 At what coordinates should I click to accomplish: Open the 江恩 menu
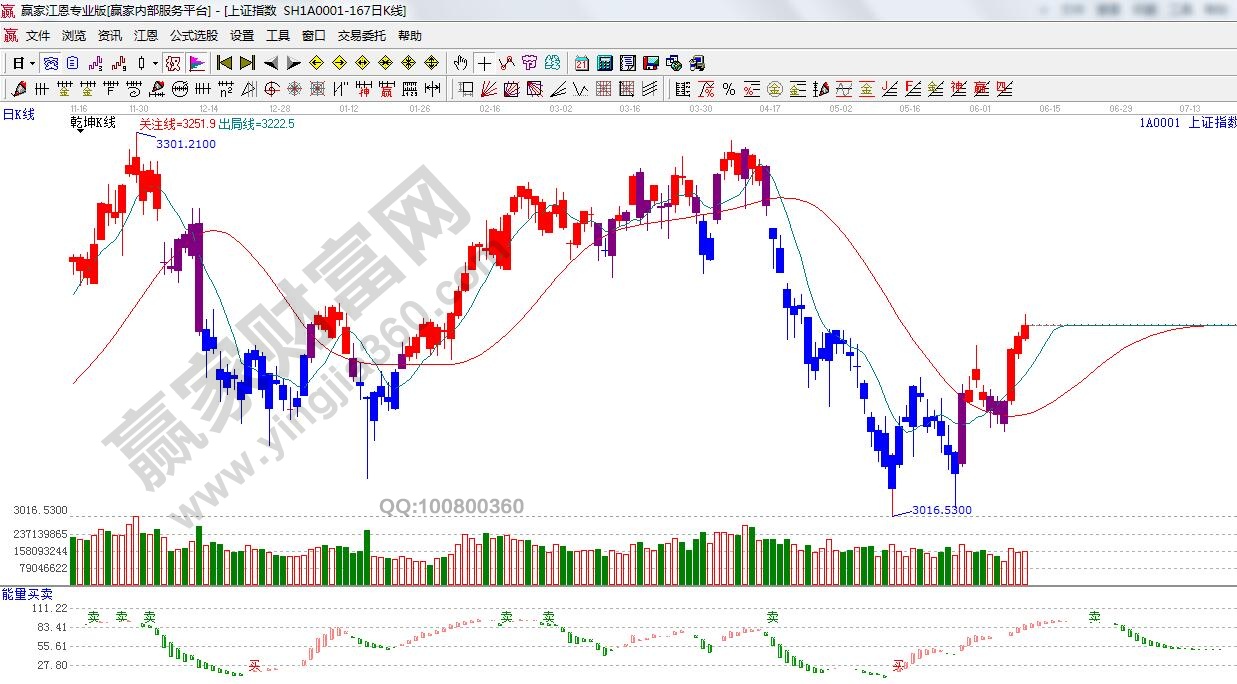tap(146, 36)
